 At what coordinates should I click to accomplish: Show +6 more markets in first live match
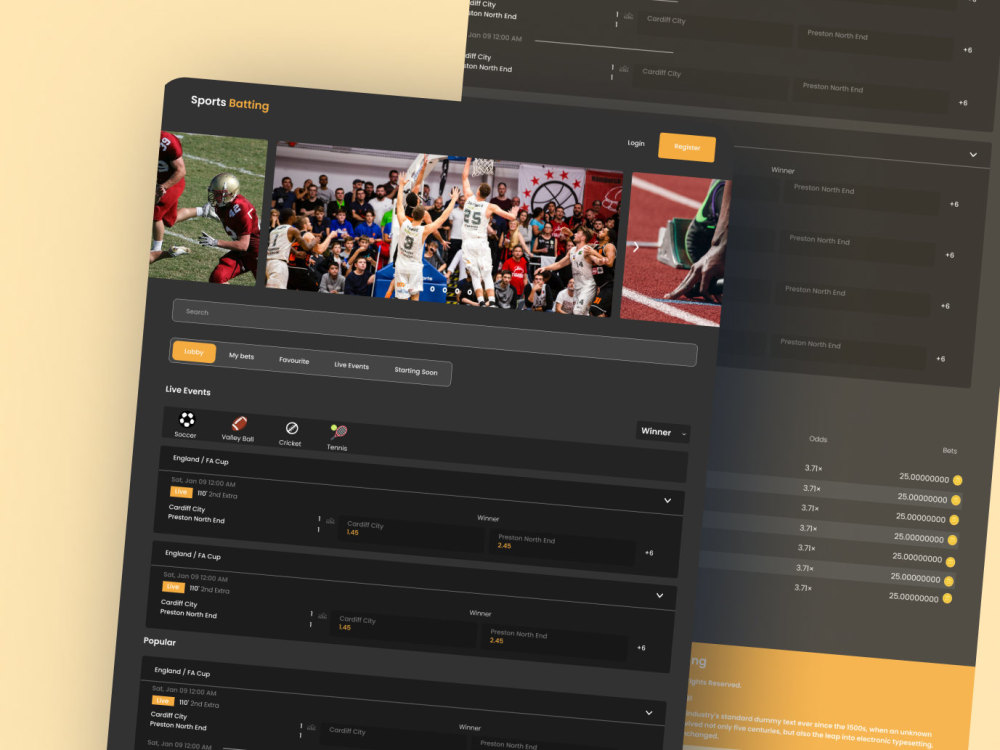point(649,553)
